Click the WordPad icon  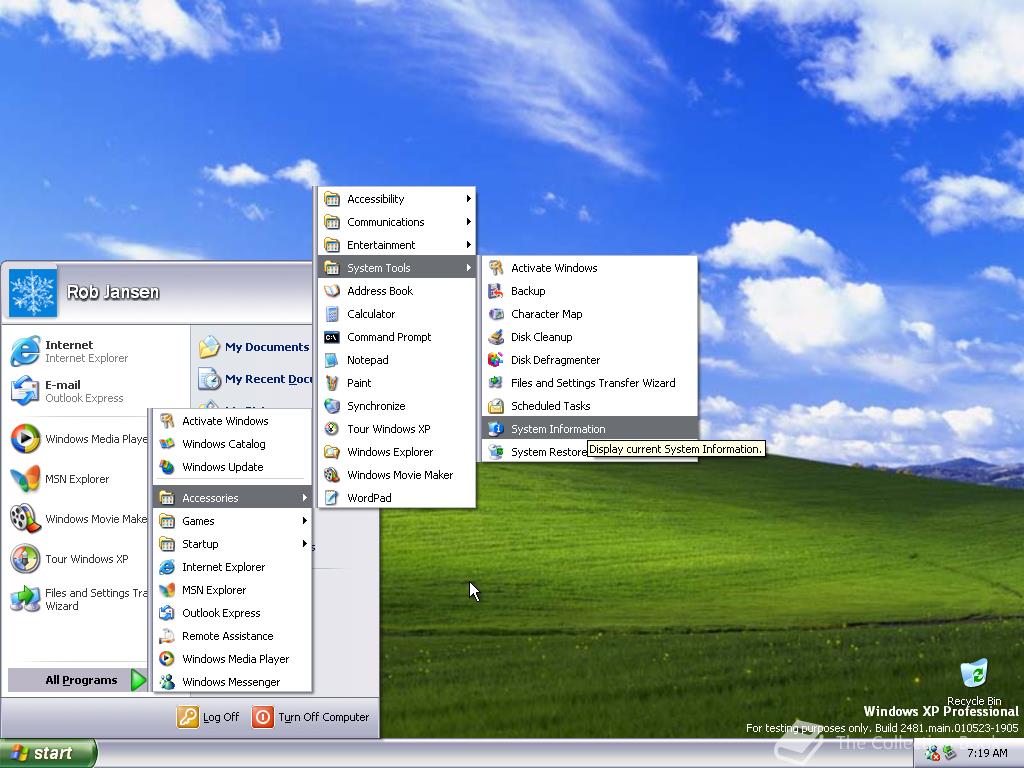point(332,498)
